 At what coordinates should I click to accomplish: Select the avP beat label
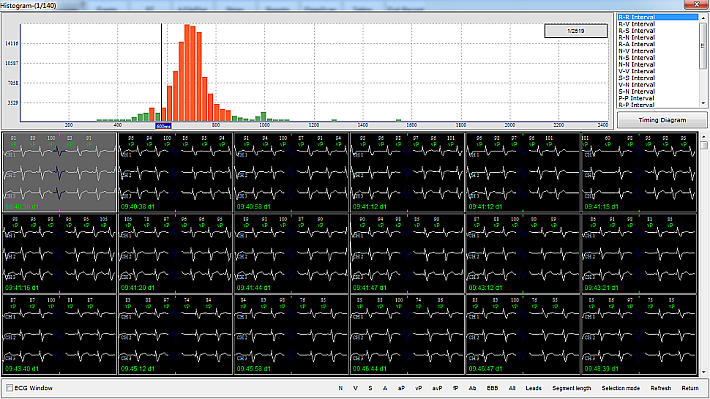click(437, 388)
